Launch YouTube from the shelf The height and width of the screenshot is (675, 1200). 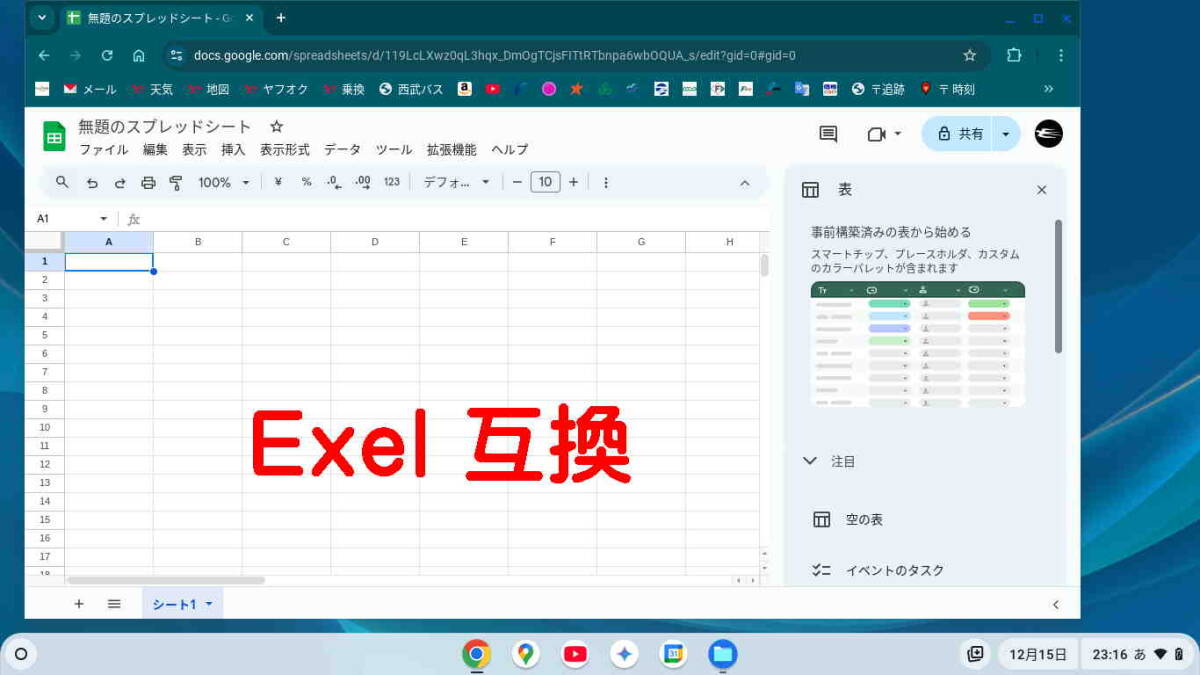point(575,654)
